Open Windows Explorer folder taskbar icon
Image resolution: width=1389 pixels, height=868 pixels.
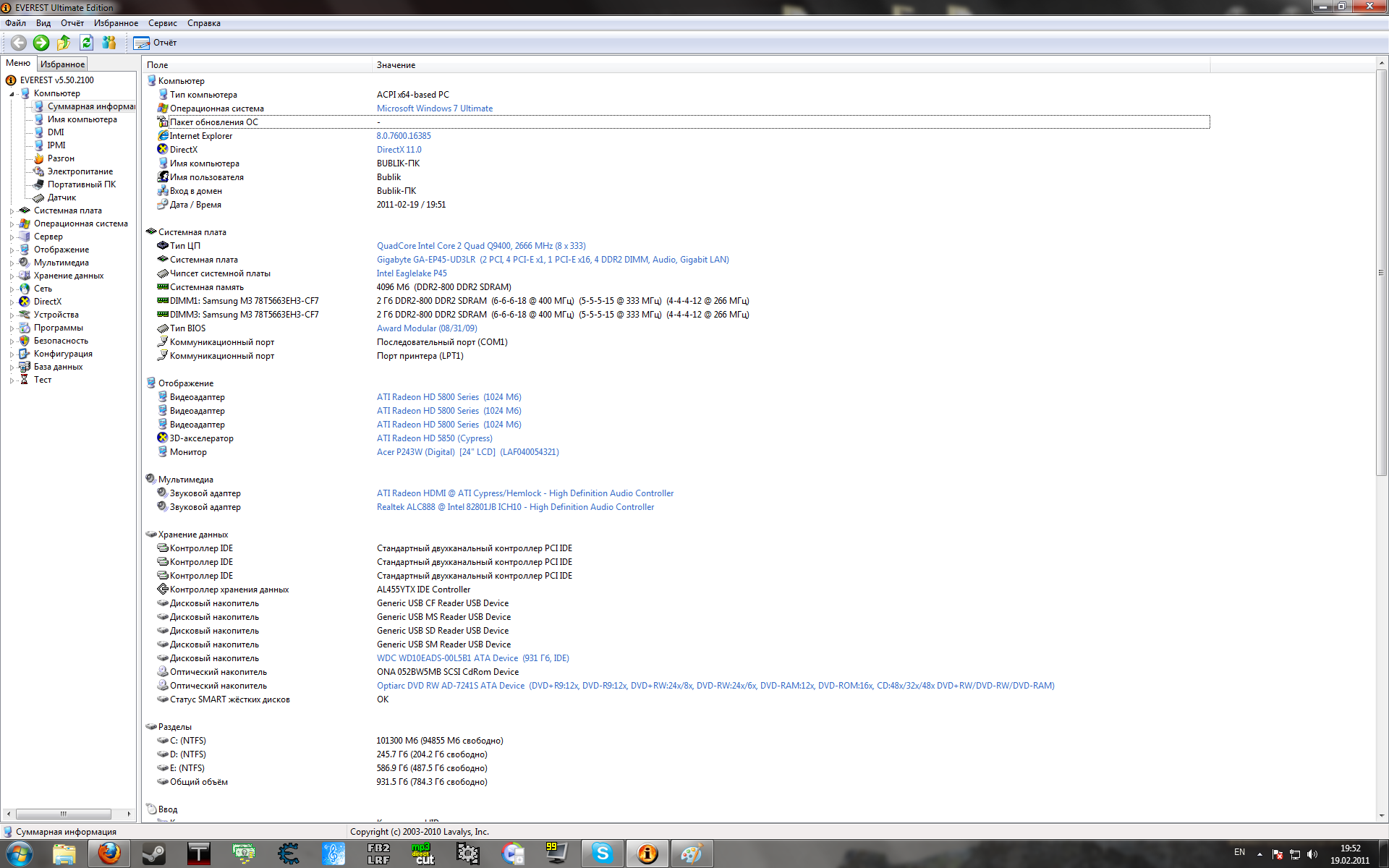click(x=64, y=854)
